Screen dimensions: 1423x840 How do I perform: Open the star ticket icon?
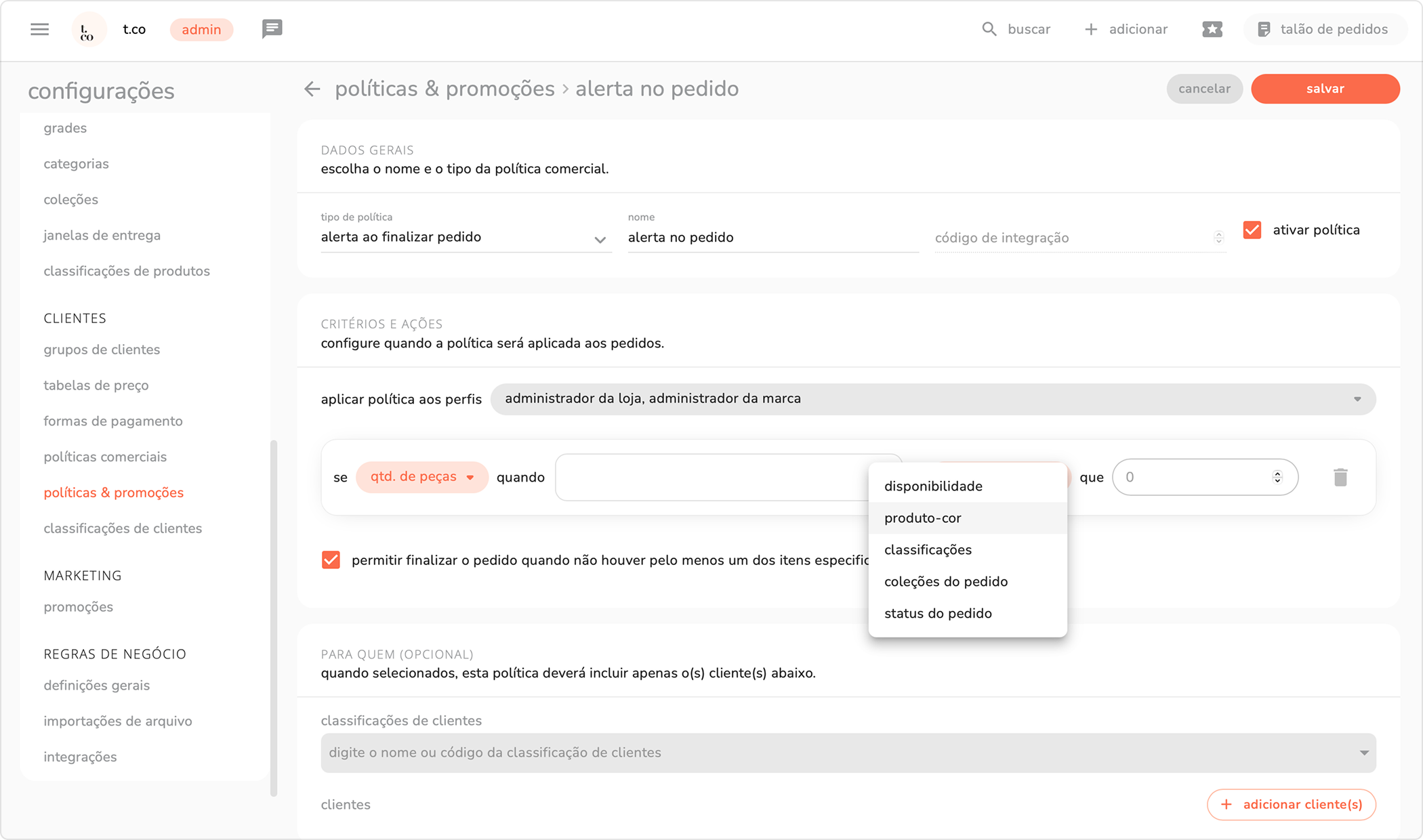pos(1212,29)
